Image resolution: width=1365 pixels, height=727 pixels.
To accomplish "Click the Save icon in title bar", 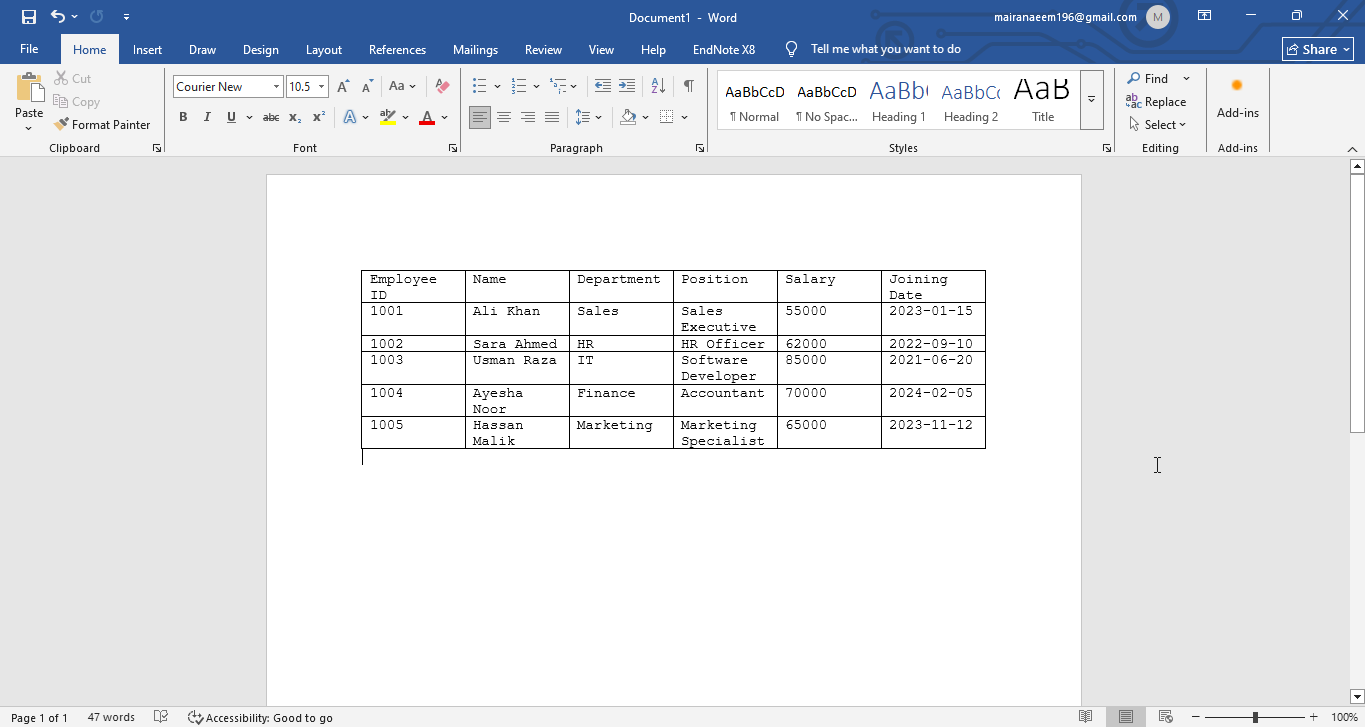I will (x=29, y=17).
